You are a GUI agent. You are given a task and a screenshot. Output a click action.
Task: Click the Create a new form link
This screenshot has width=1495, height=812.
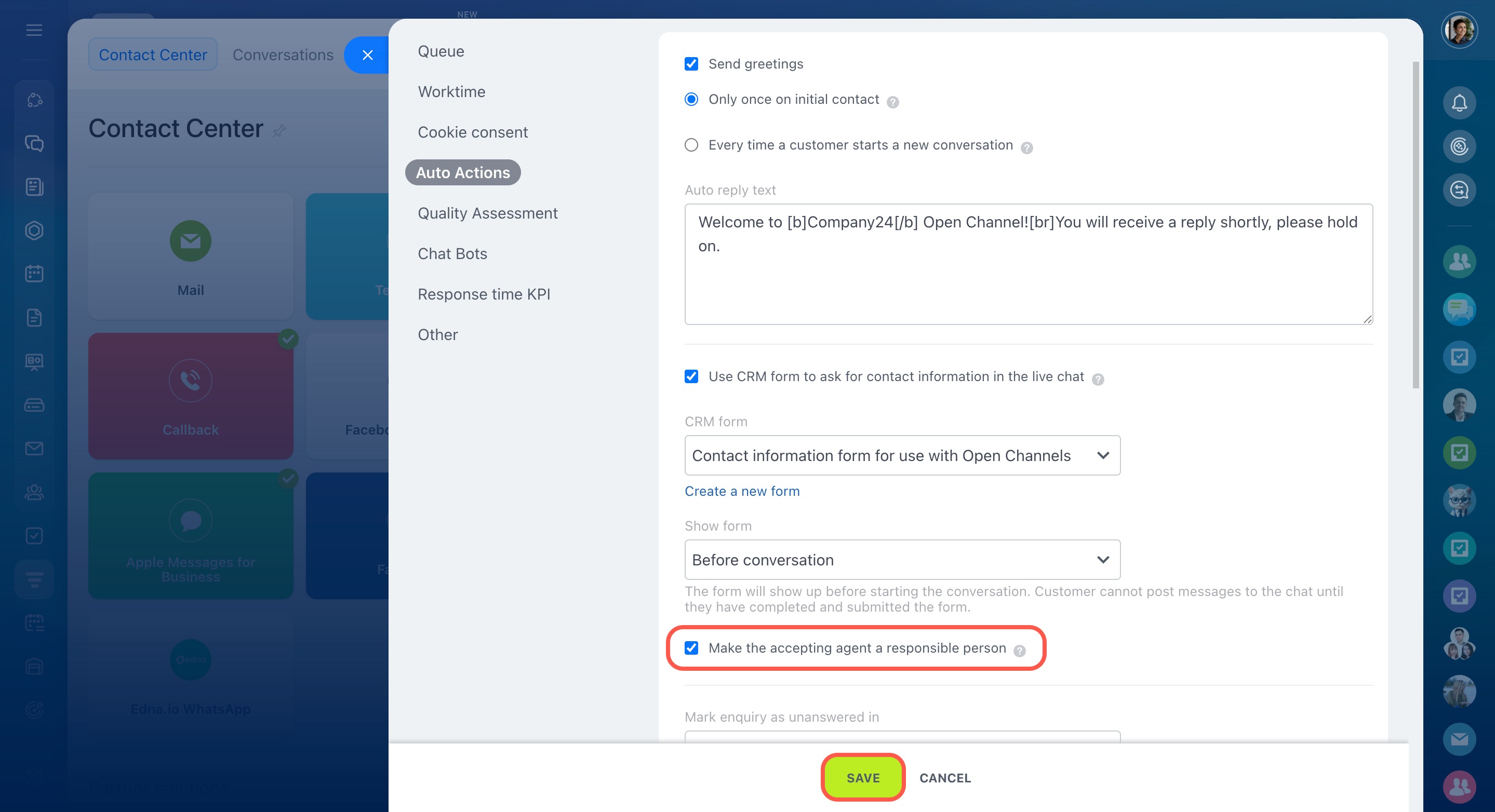coord(742,491)
